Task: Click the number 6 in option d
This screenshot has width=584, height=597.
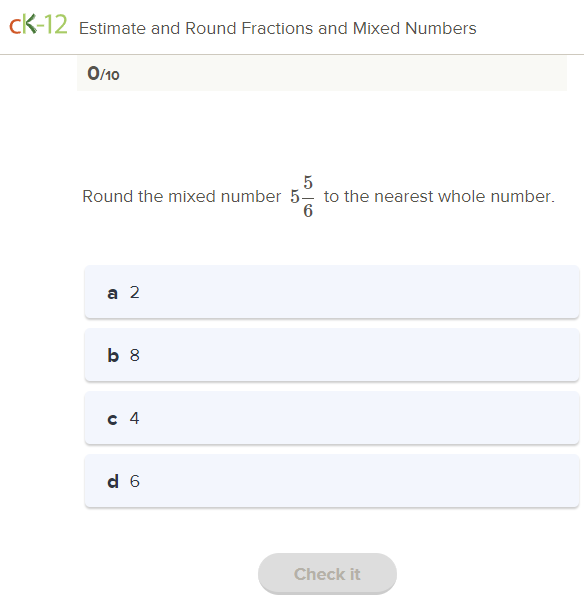Action: pos(135,481)
